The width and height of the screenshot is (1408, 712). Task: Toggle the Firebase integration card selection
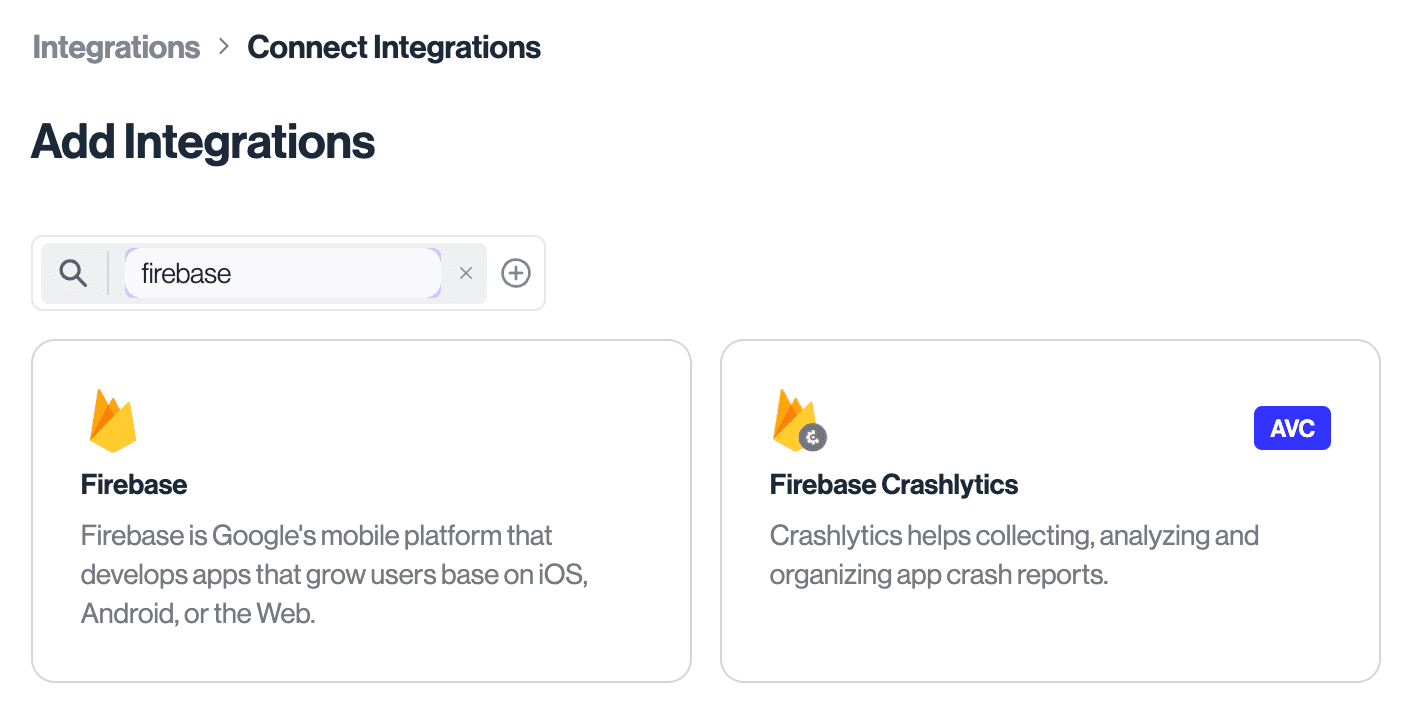(x=361, y=510)
